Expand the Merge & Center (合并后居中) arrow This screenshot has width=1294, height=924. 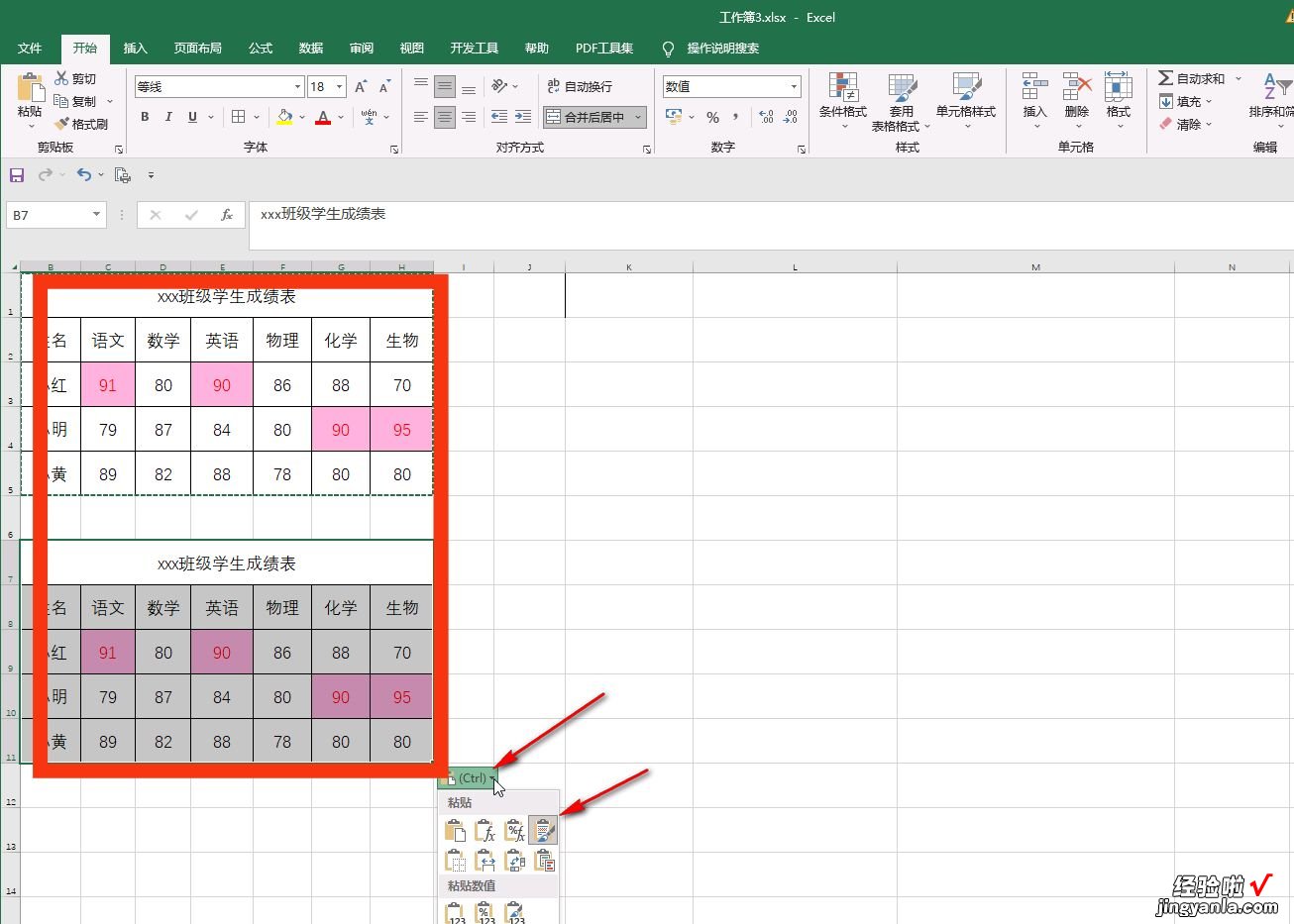click(638, 117)
